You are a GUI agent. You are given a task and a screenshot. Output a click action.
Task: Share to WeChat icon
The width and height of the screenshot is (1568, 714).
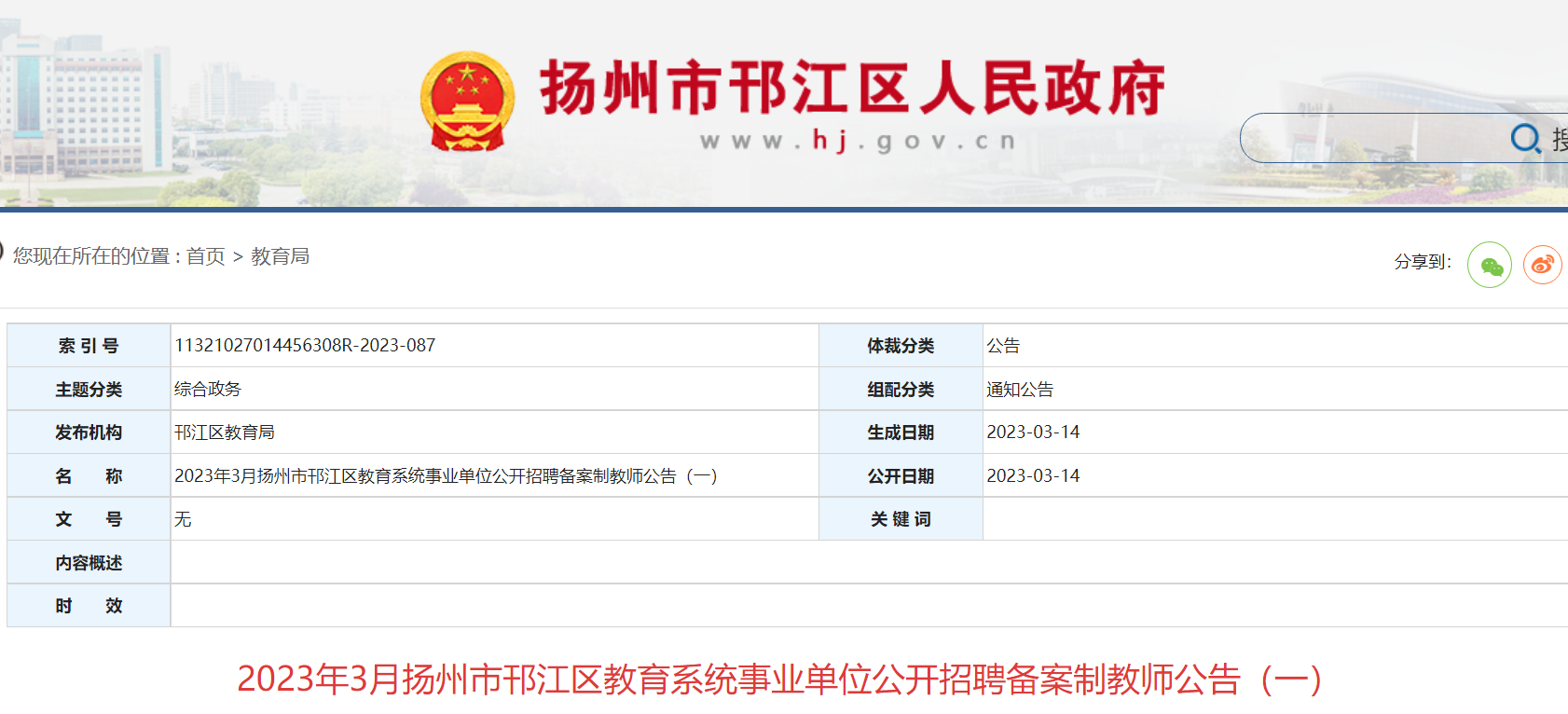click(x=1490, y=266)
